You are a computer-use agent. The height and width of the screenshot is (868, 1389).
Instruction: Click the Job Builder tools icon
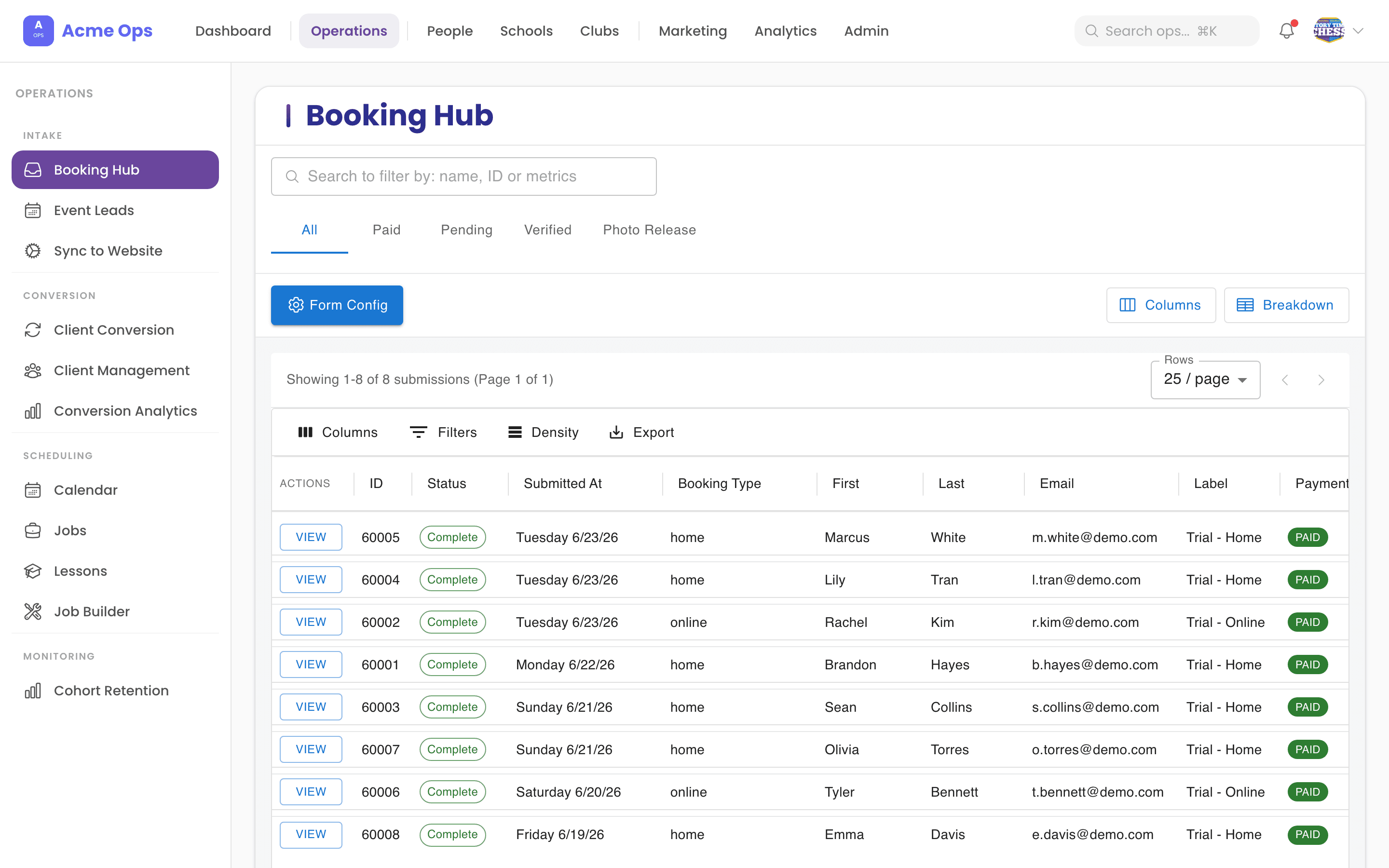[33, 611]
